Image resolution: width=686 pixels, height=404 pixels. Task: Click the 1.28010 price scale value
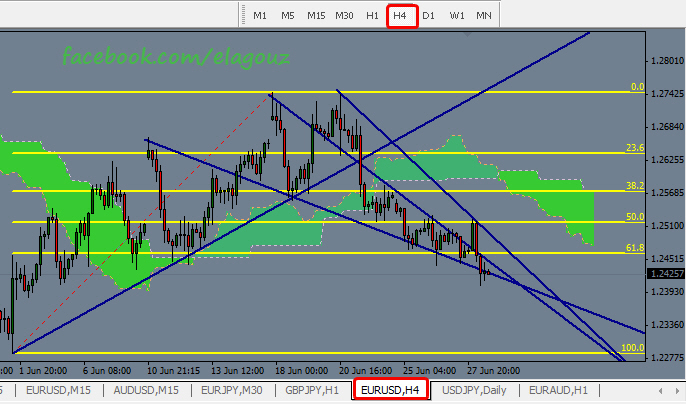coord(667,60)
